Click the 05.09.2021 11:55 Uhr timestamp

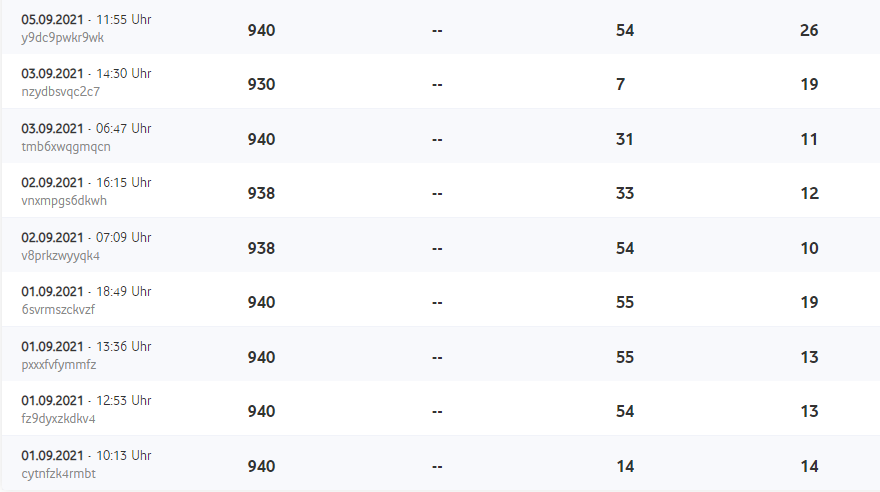86,20
